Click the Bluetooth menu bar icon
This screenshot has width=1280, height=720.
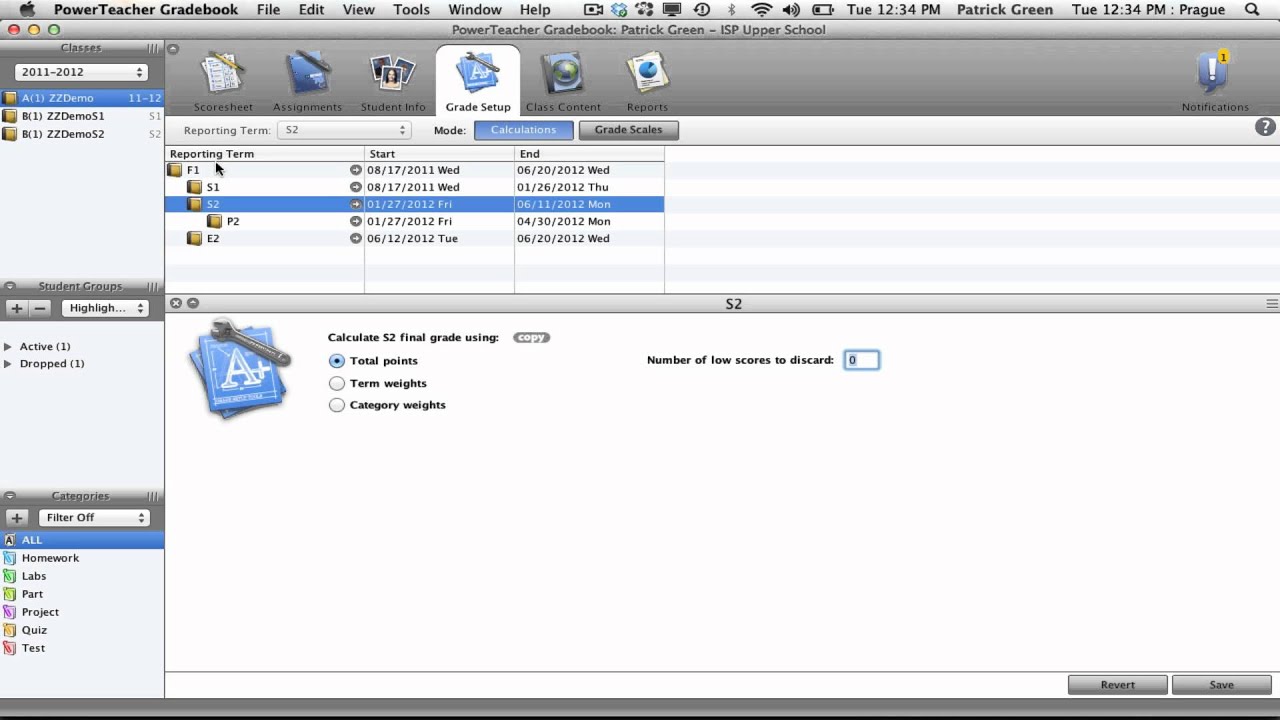(731, 10)
